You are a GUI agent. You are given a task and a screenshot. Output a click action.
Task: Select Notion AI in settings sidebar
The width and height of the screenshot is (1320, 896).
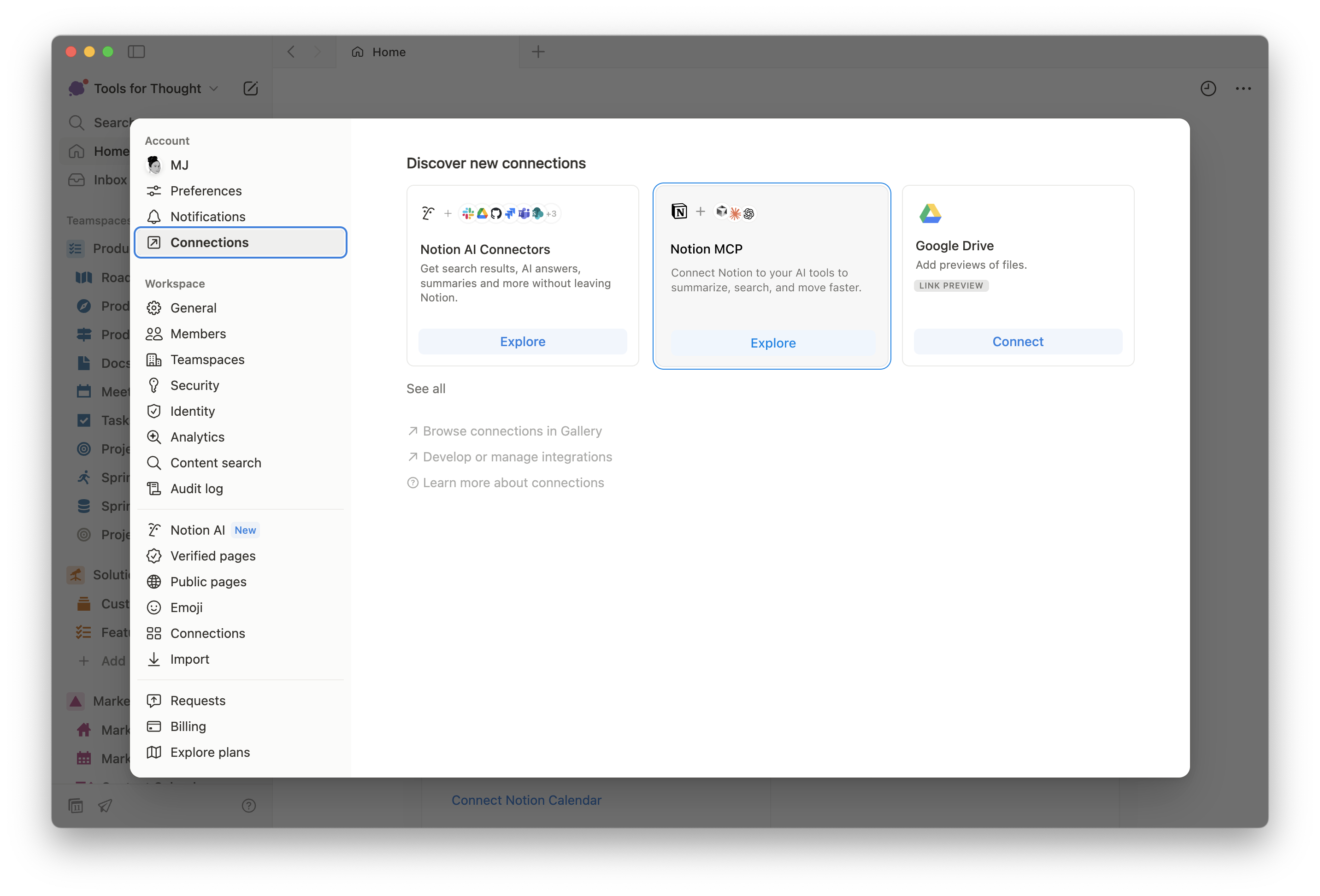[197, 530]
